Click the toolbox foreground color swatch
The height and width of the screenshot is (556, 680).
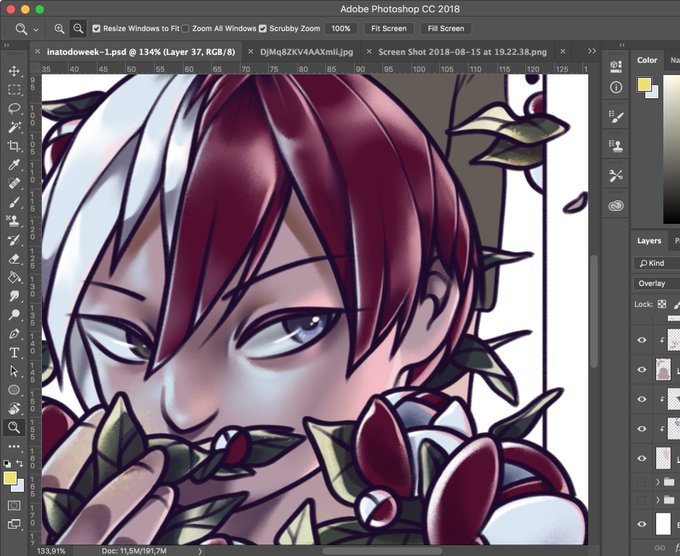click(10, 478)
